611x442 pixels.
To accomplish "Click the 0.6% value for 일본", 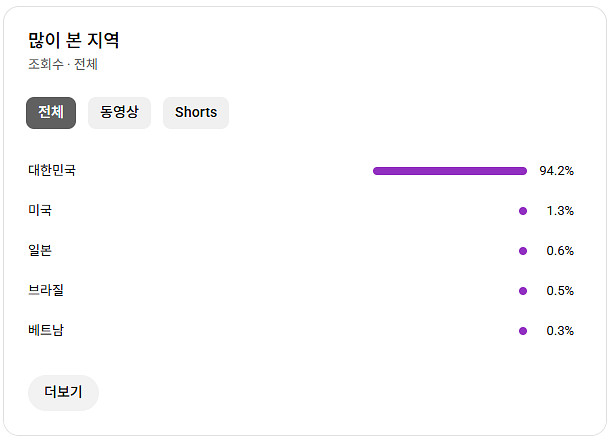I will pos(560,251).
